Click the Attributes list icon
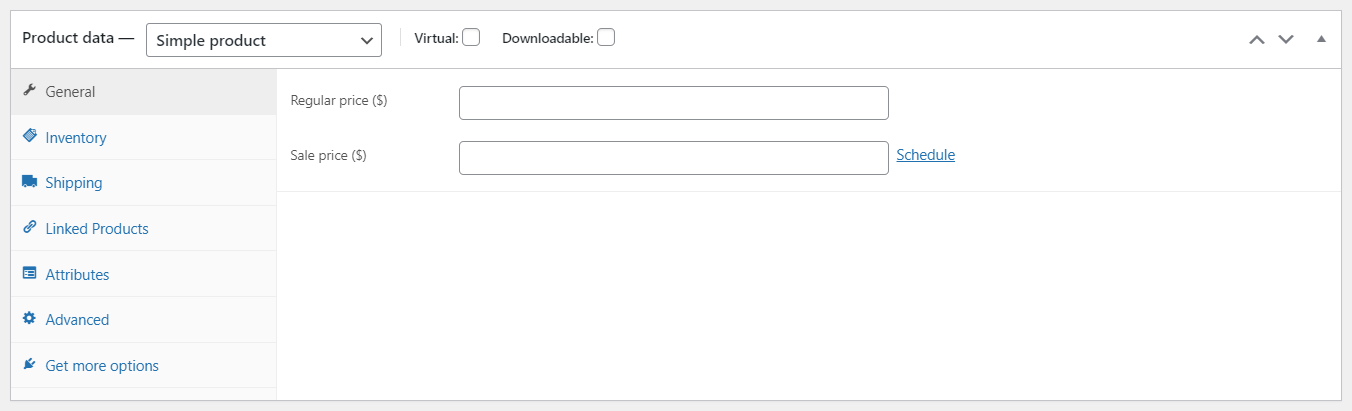This screenshot has height=411, width=1352. (29, 274)
